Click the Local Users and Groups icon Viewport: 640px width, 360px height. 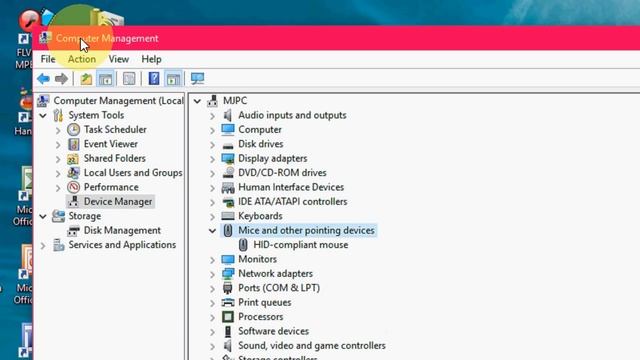[73, 173]
